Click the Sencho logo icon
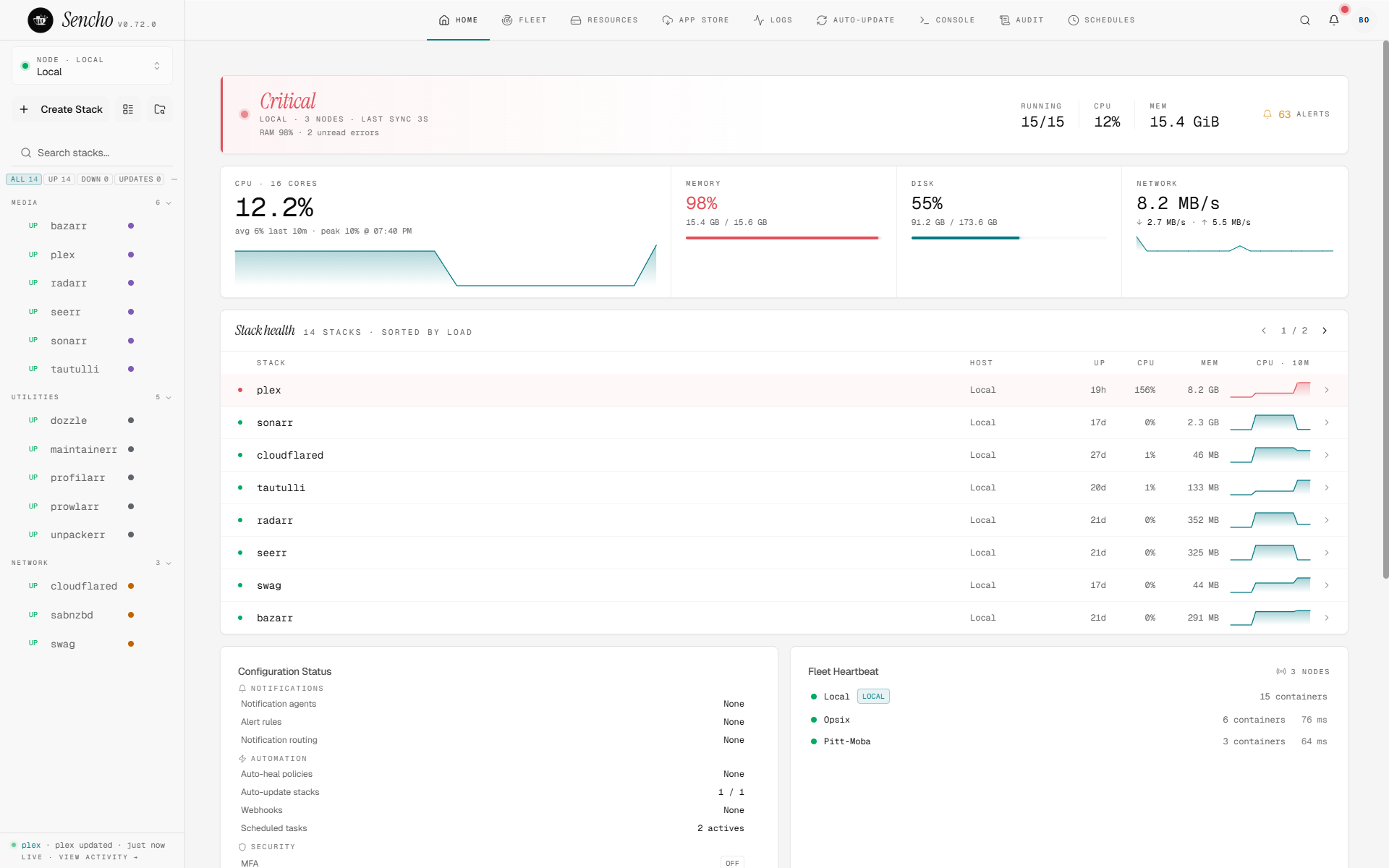This screenshot has width=1389, height=868. pos(41,20)
